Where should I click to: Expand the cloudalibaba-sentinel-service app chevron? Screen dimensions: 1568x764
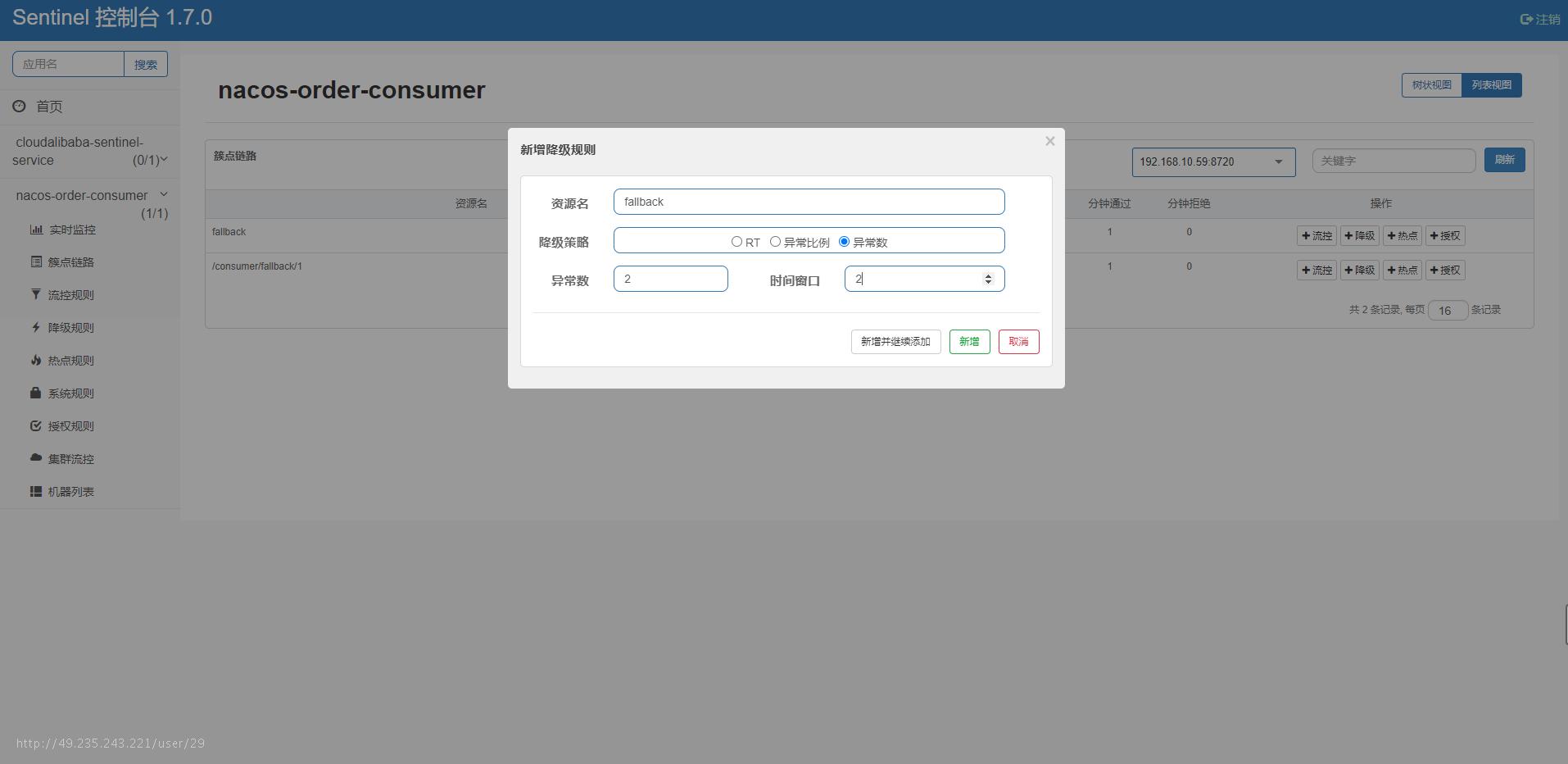[x=164, y=159]
